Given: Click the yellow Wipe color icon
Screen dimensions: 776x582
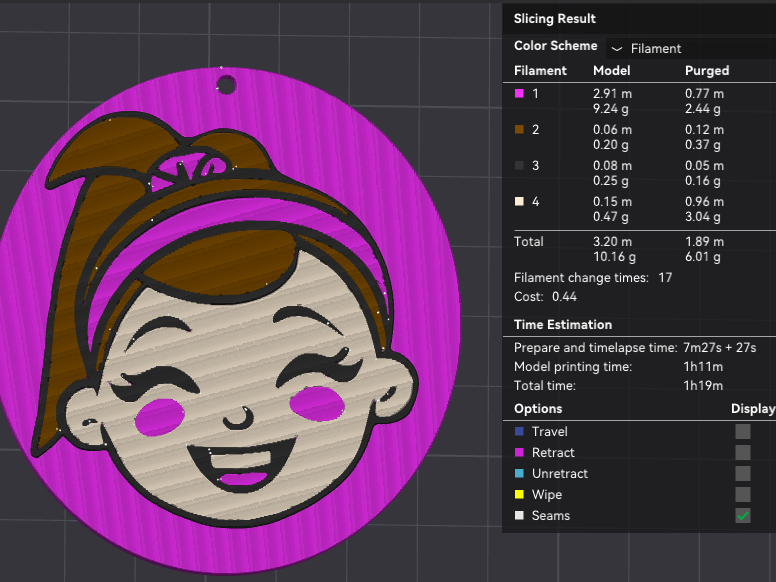Looking at the screenshot, I should [x=519, y=494].
